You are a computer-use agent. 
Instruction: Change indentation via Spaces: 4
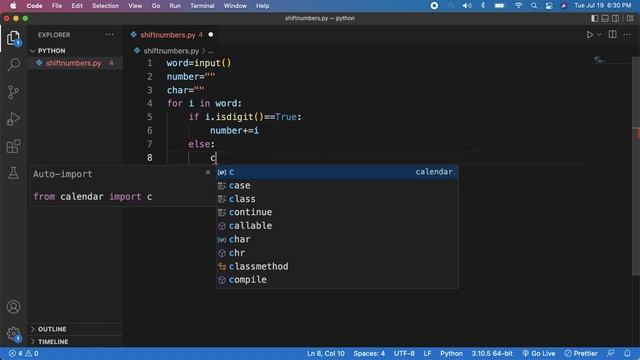(369, 353)
